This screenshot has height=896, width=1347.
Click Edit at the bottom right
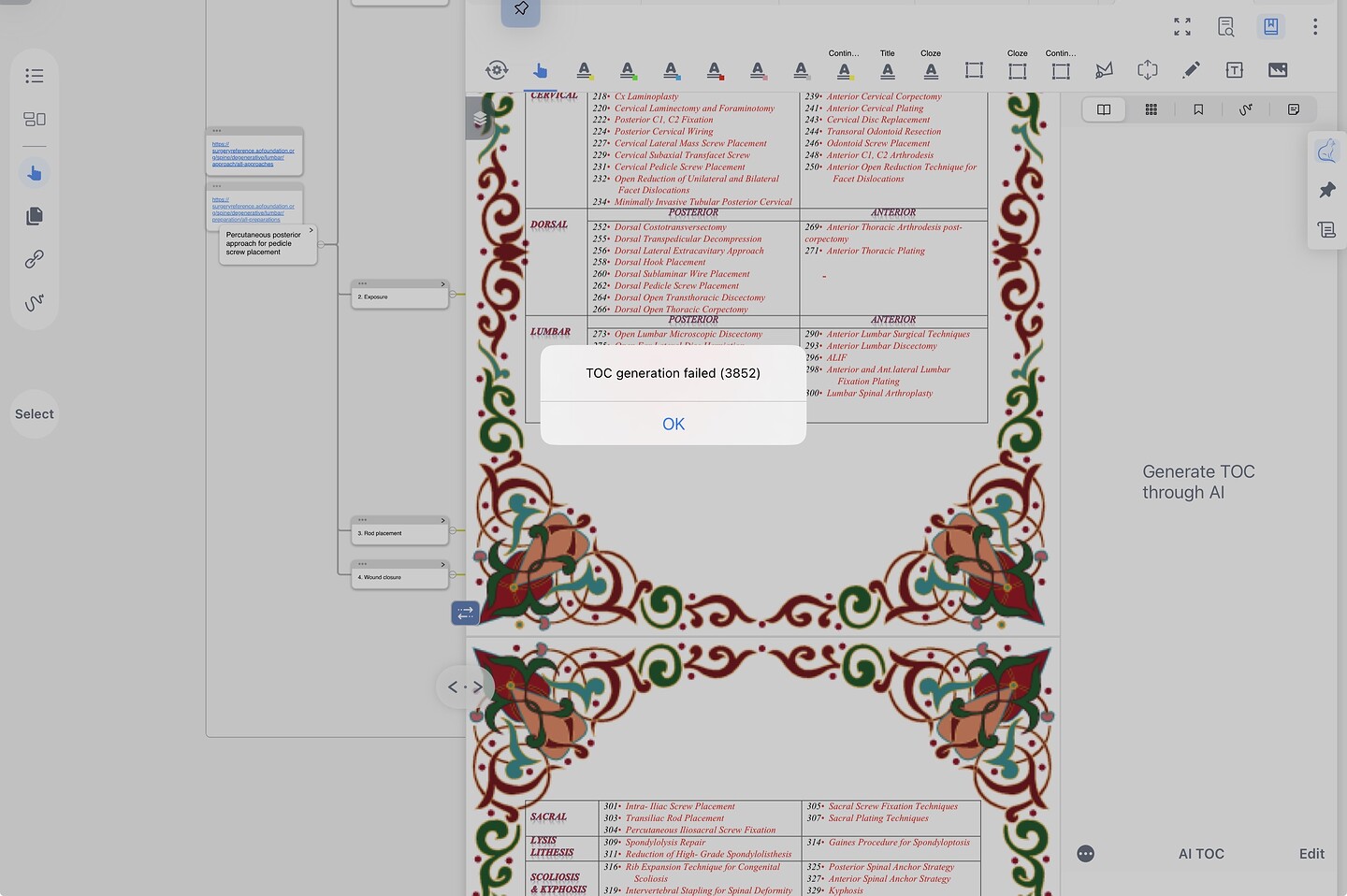pyautogui.click(x=1311, y=854)
